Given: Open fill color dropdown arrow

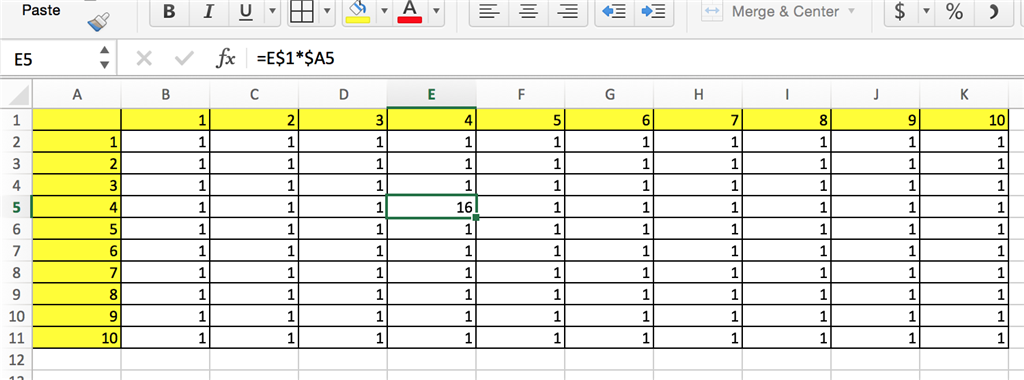Looking at the screenshot, I should [384, 12].
